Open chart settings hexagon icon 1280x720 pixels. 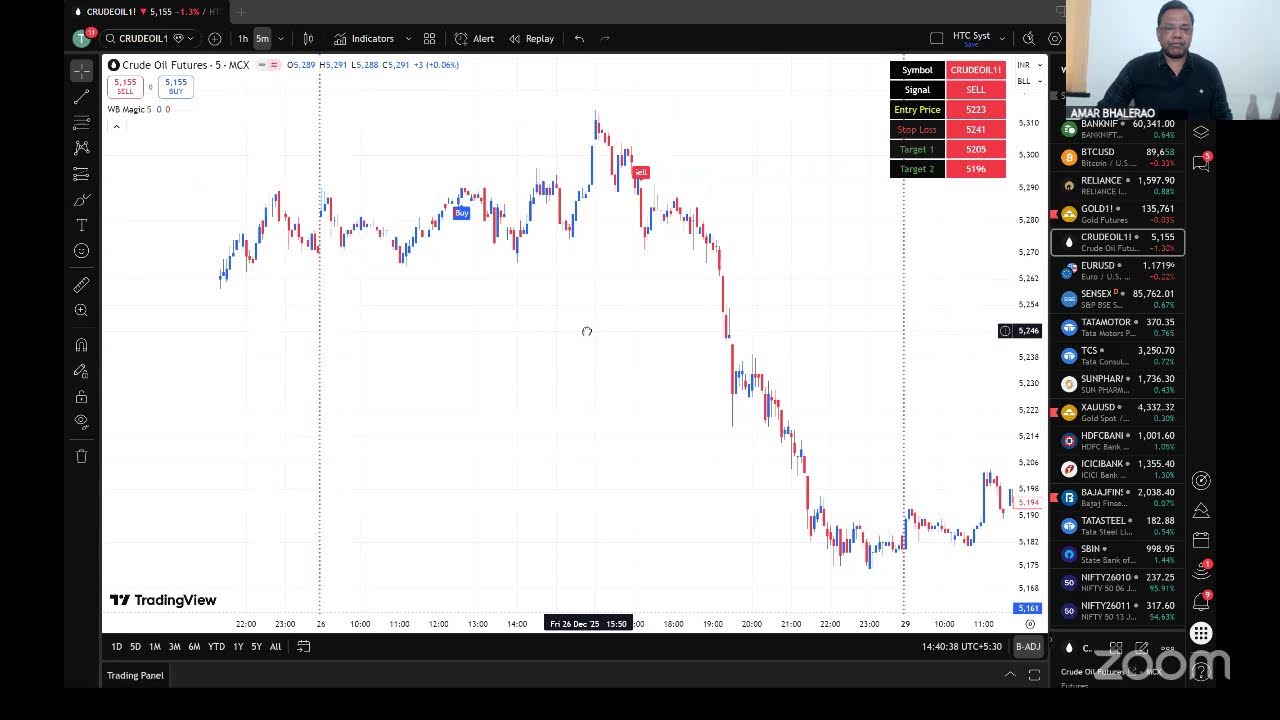[1055, 38]
